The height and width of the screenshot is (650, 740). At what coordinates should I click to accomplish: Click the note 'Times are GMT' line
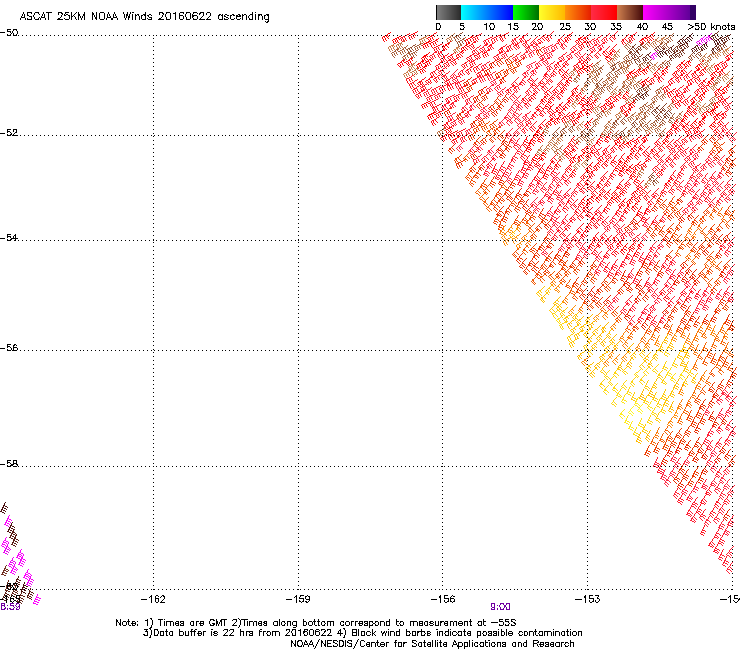click(316, 623)
